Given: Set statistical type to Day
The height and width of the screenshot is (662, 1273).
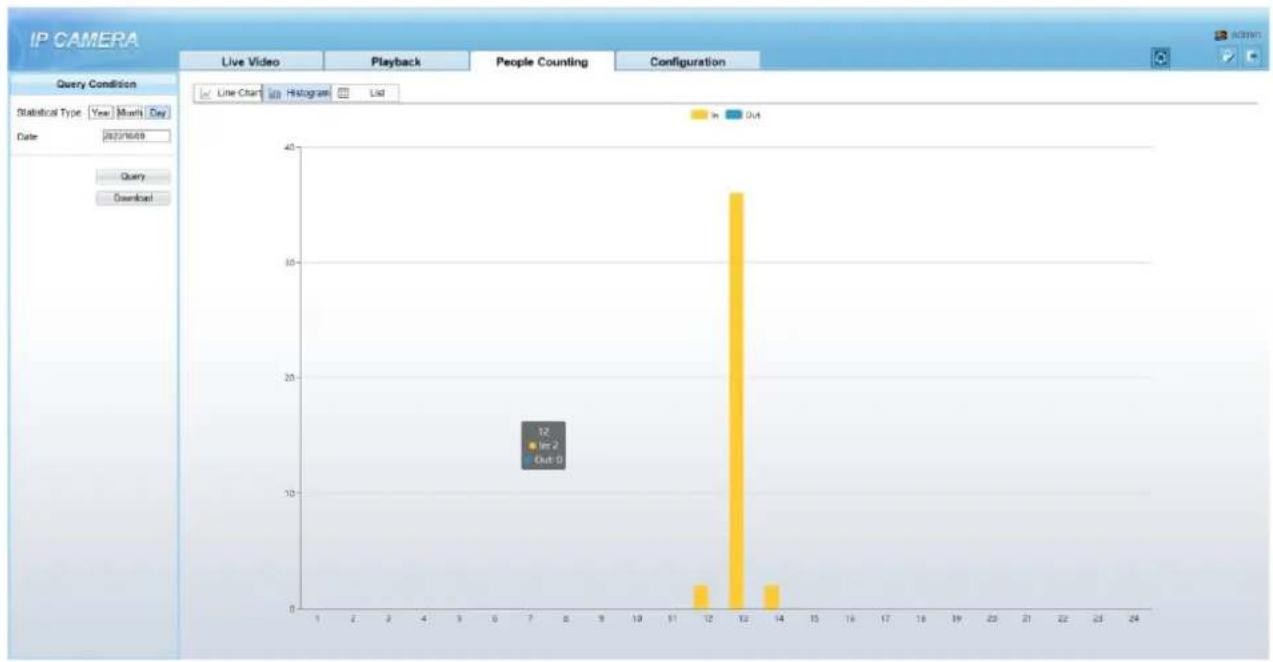Looking at the screenshot, I should point(159,113).
